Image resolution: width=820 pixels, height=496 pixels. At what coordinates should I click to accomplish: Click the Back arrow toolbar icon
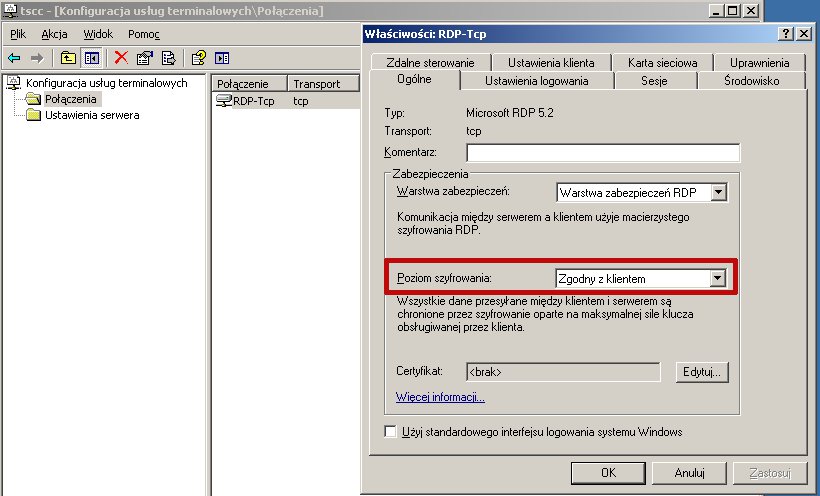14,58
